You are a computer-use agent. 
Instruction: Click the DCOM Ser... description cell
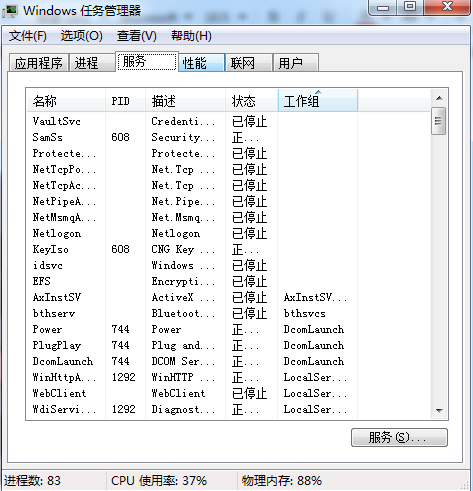point(183,361)
